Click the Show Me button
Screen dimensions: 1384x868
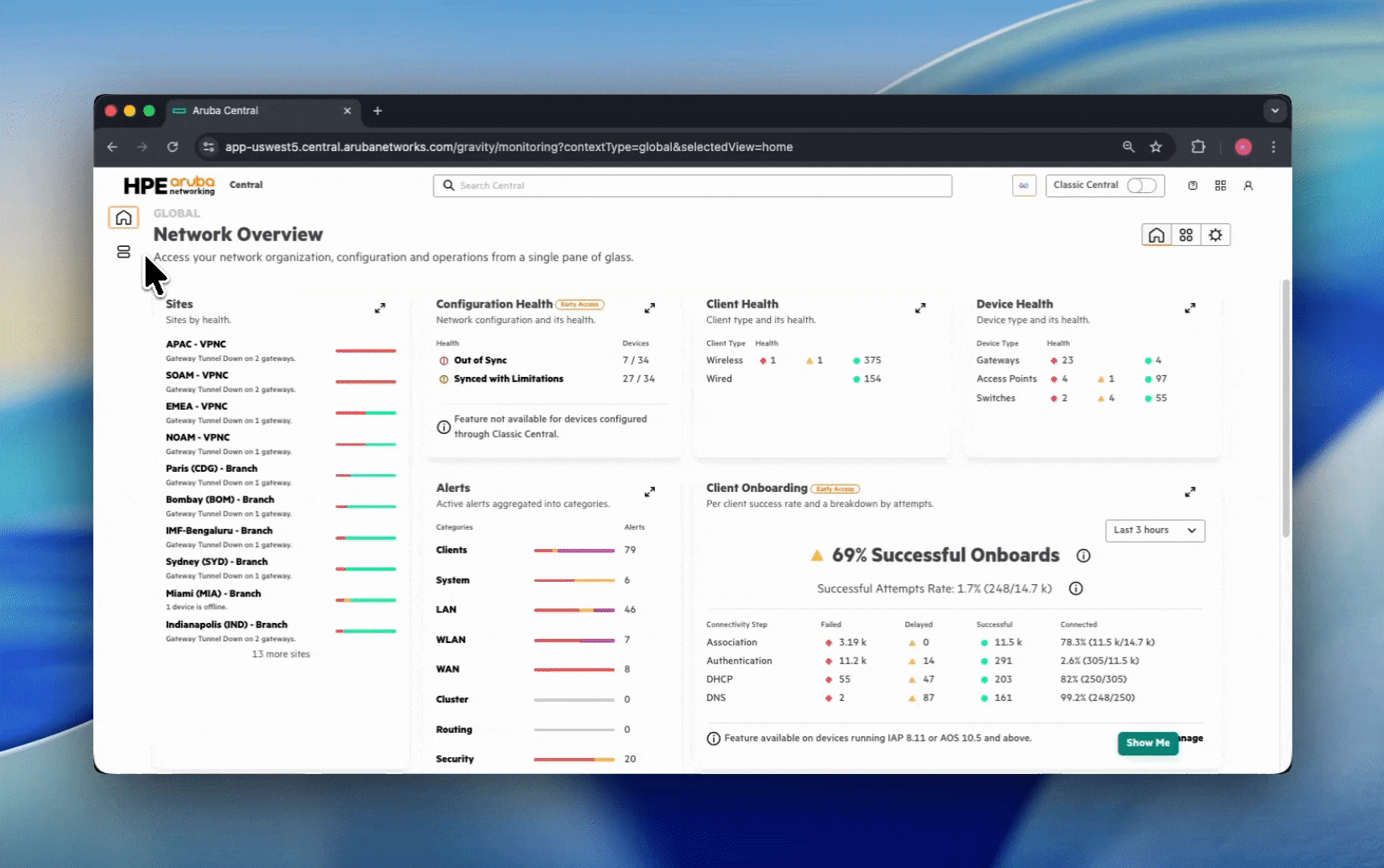1148,743
